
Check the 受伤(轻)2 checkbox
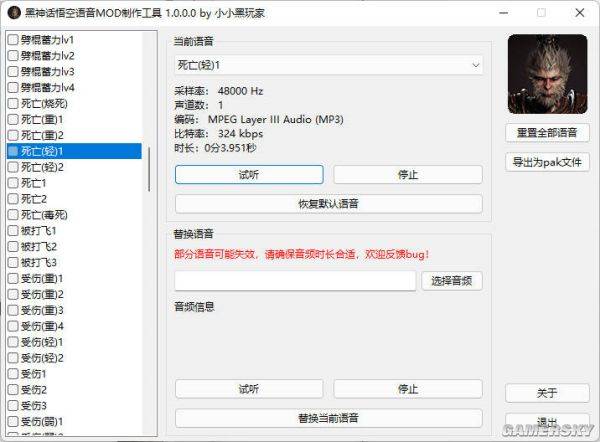[x=13, y=358]
